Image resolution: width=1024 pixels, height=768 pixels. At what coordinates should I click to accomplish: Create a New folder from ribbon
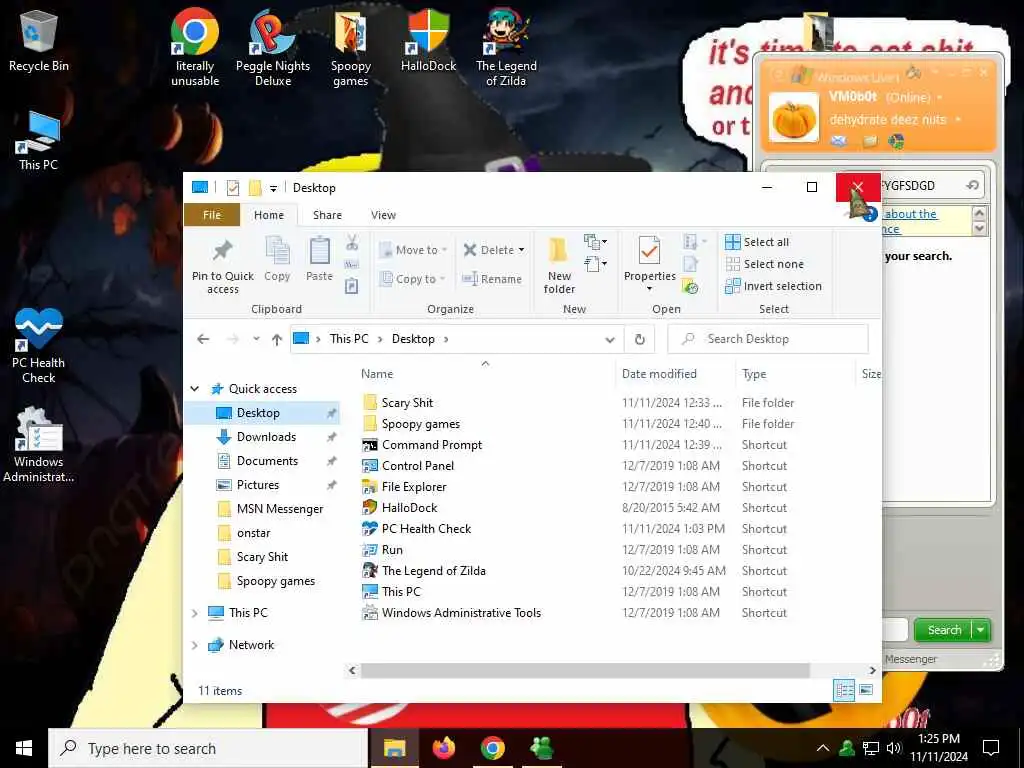[x=559, y=266]
